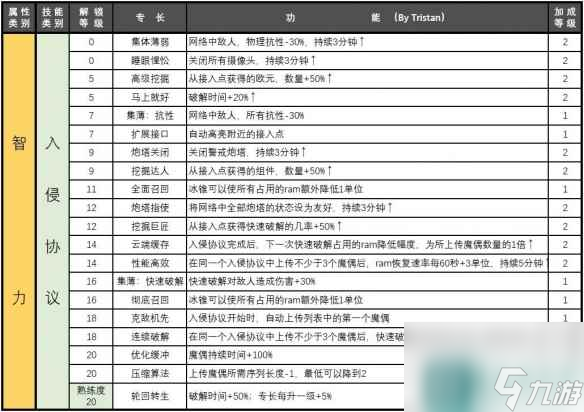Image resolution: width=584 pixels, height=412 pixels.
Task: Select the '扩展接口' specialty cell
Action: tap(150, 134)
